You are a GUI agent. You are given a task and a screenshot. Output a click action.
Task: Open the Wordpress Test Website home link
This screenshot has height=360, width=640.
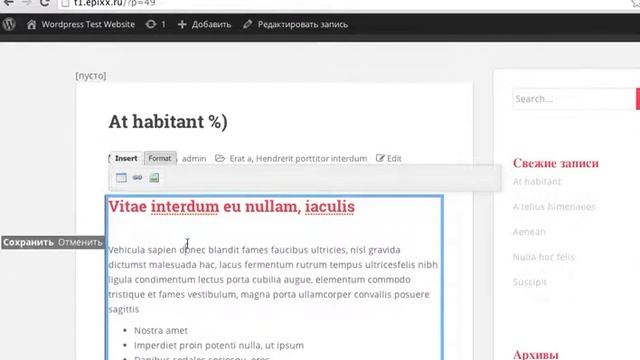coord(81,24)
